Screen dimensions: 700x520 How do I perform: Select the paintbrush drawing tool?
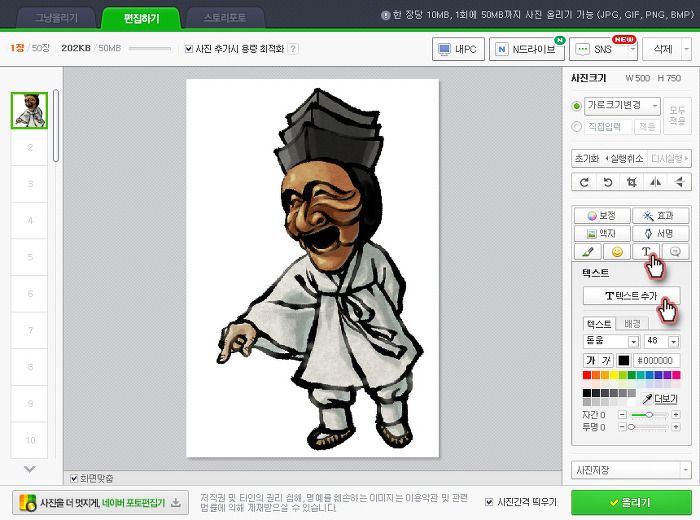click(588, 252)
